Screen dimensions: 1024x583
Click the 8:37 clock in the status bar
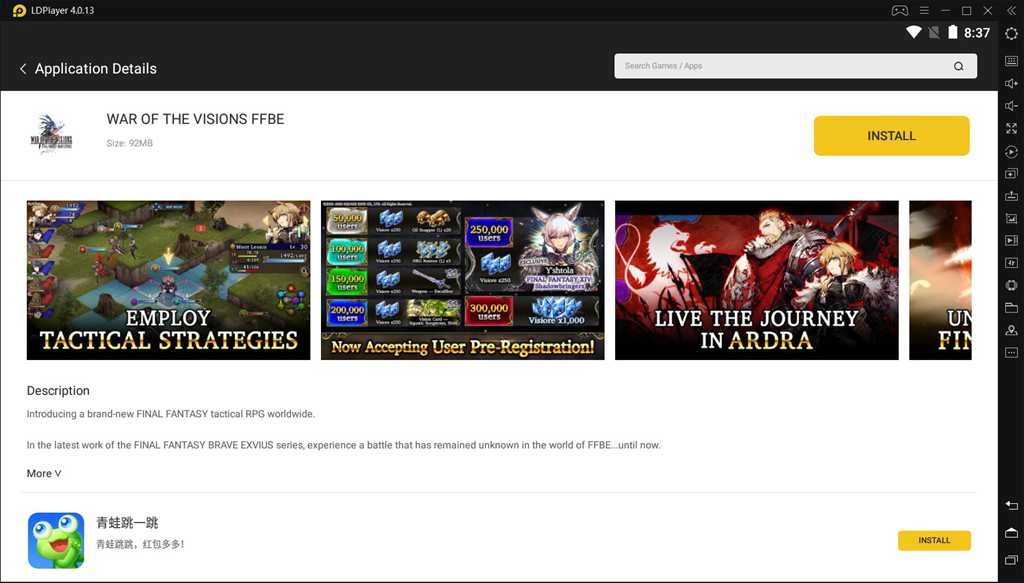977,33
